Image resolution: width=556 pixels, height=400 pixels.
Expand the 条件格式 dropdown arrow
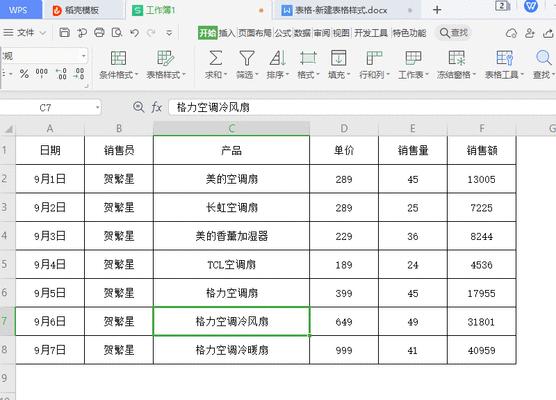137,75
